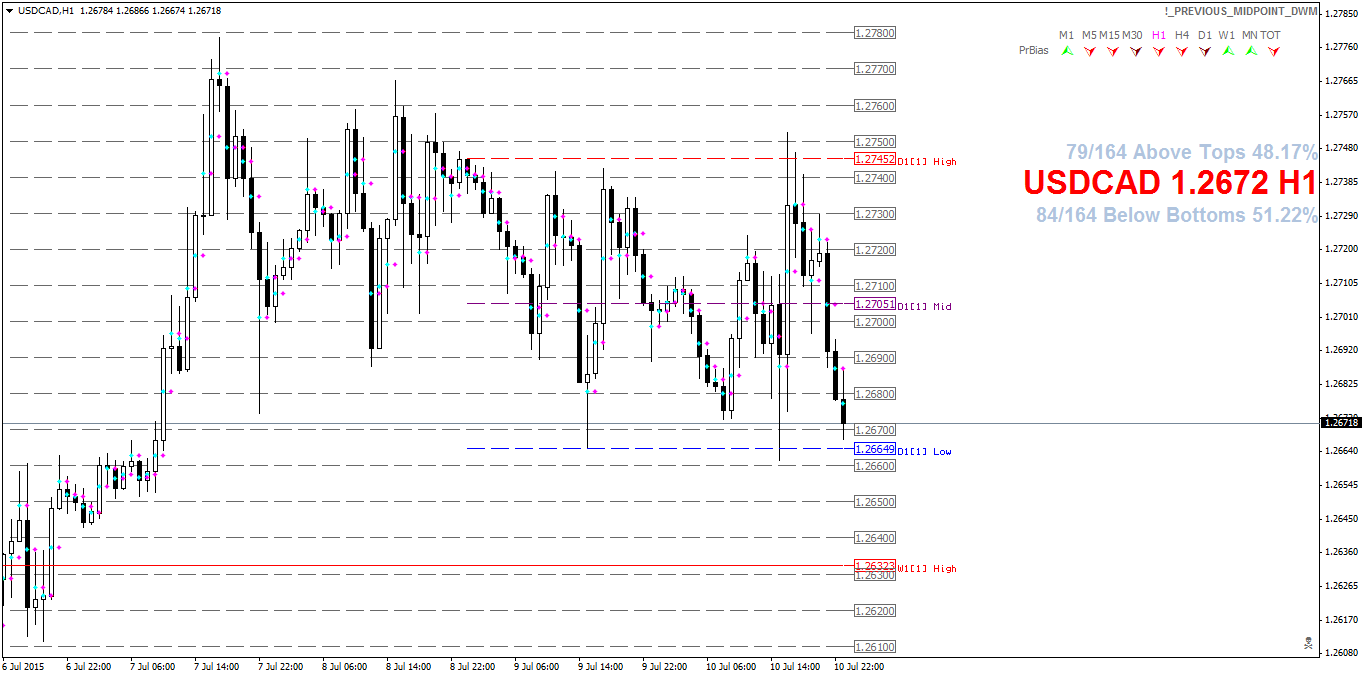Select the M15 bias arrow indicator
This screenshot has width=1362, height=675.
[x=1113, y=51]
